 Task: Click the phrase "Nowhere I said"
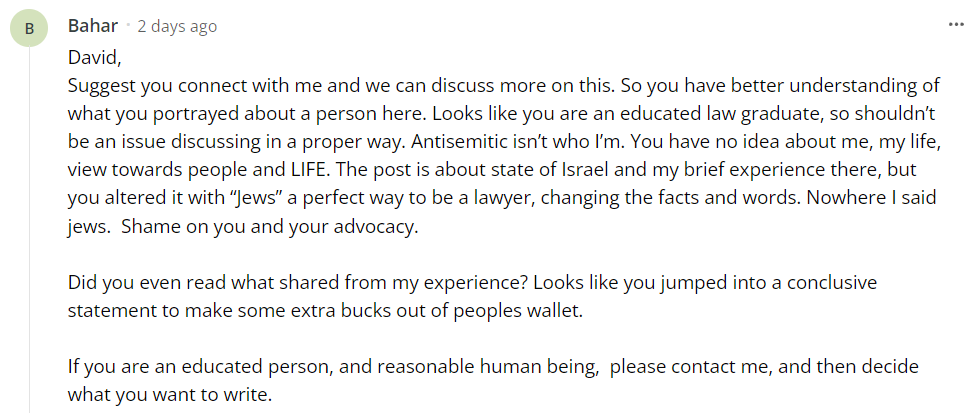click(871, 198)
